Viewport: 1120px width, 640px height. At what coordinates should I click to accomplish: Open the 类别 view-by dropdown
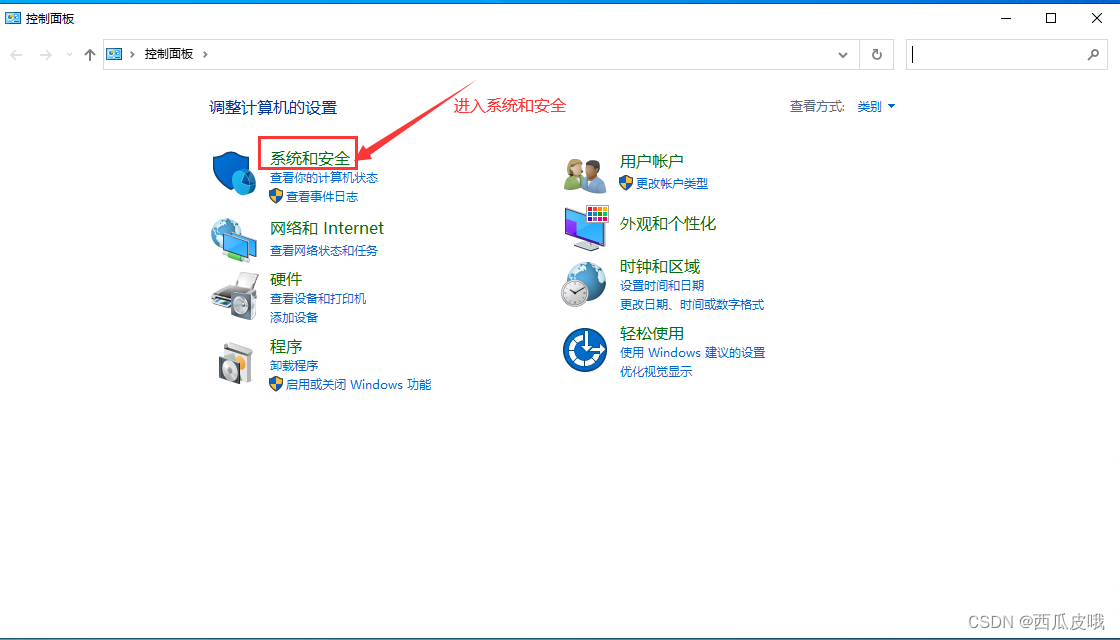coord(876,106)
